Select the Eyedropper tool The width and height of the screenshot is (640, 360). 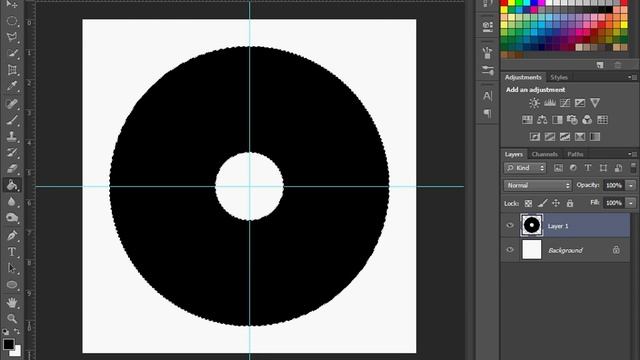12,86
